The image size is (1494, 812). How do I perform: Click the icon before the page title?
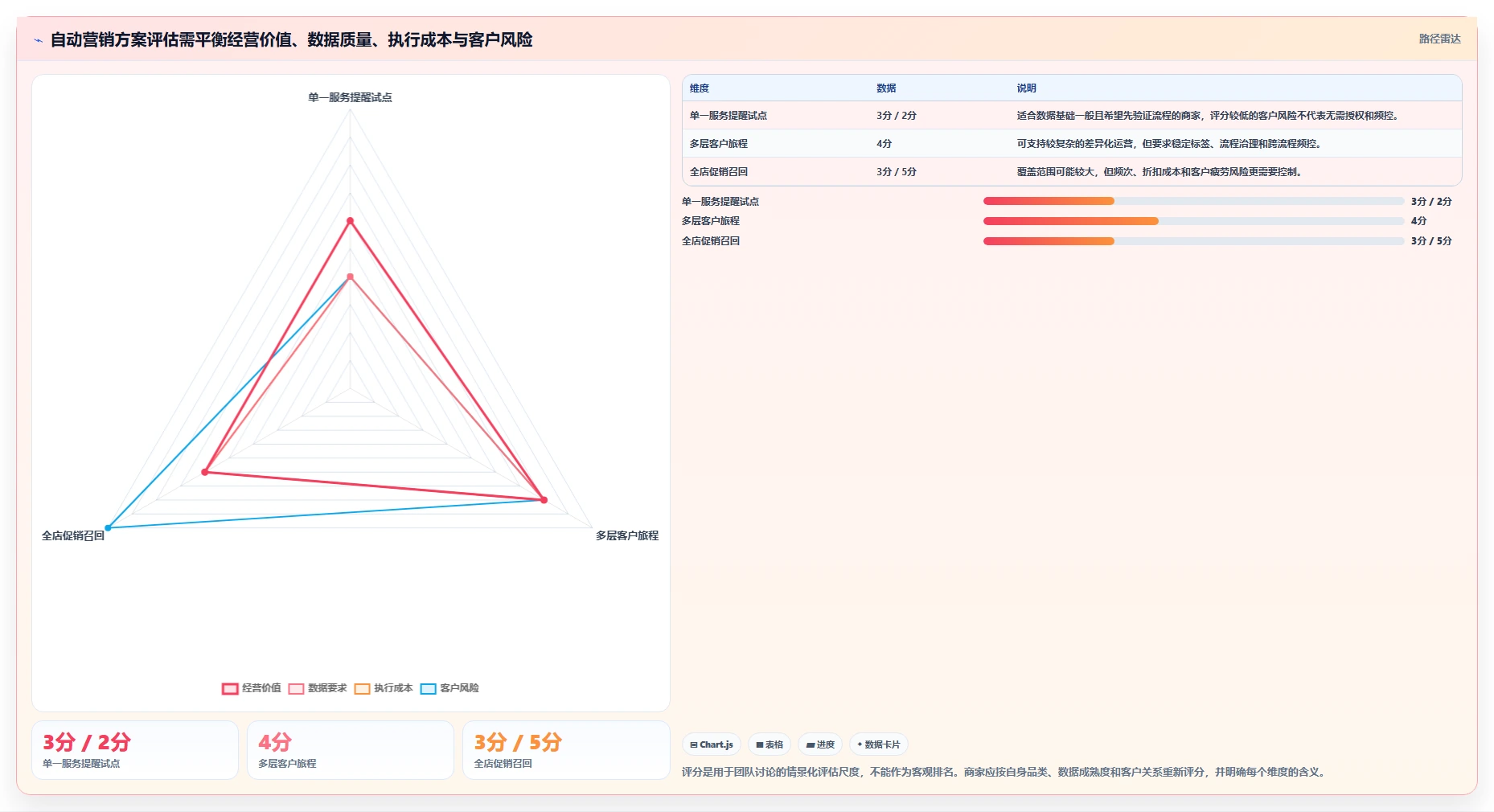coord(38,40)
